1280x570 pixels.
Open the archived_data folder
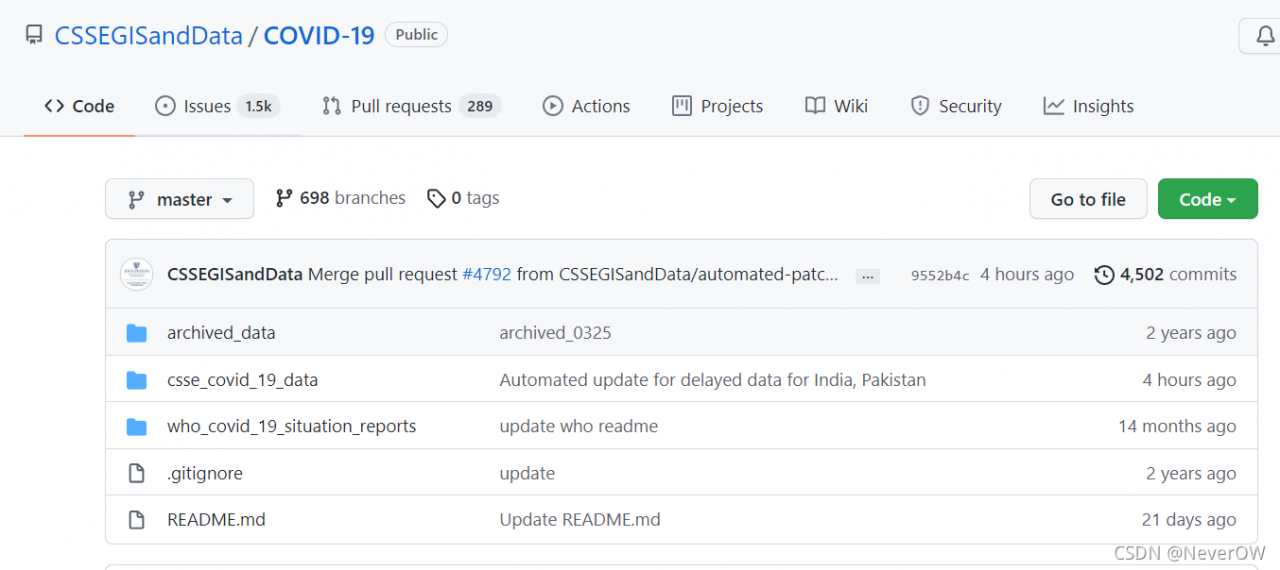(221, 333)
